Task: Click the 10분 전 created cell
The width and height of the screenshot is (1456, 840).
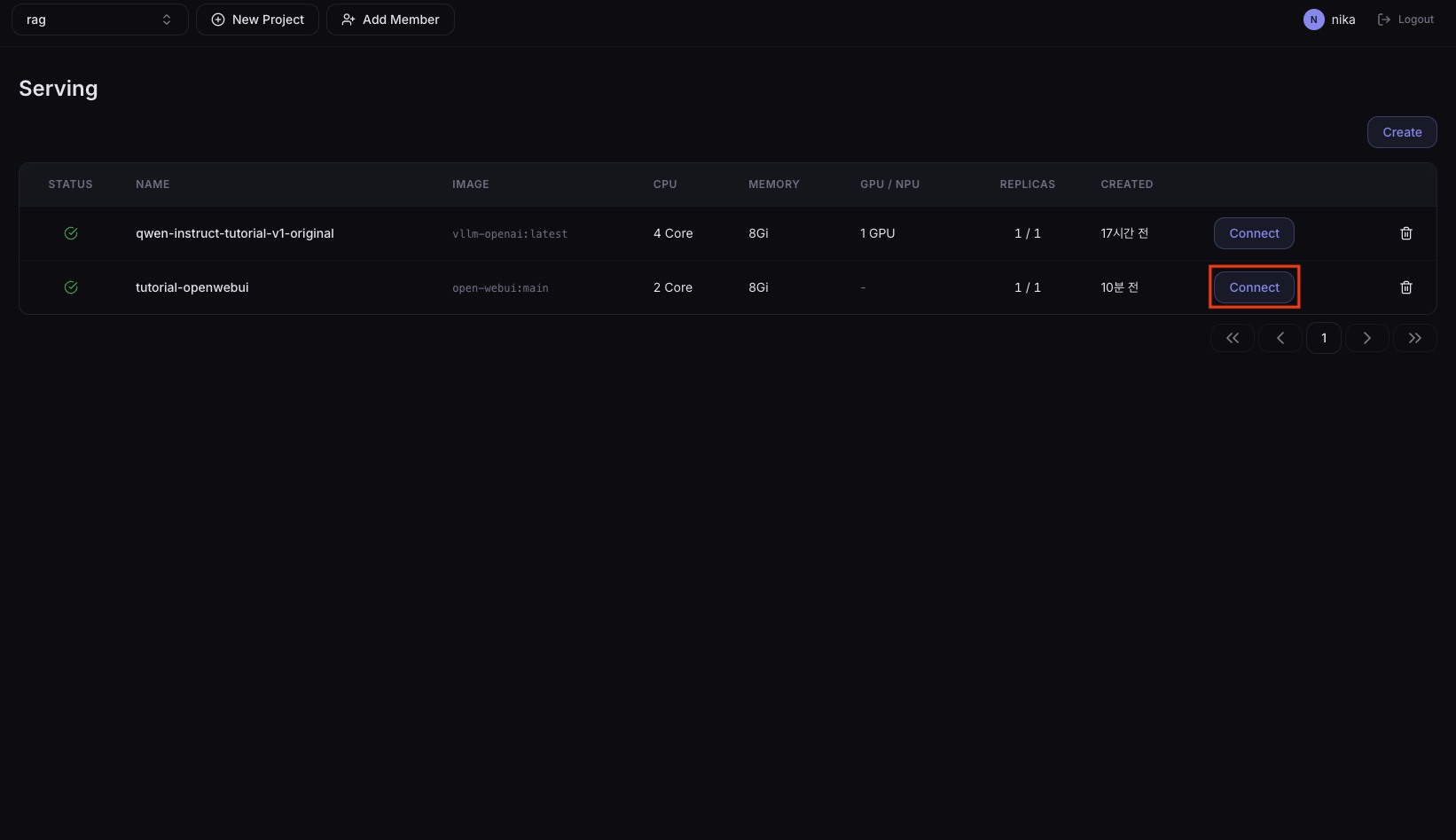Action: point(1119,287)
